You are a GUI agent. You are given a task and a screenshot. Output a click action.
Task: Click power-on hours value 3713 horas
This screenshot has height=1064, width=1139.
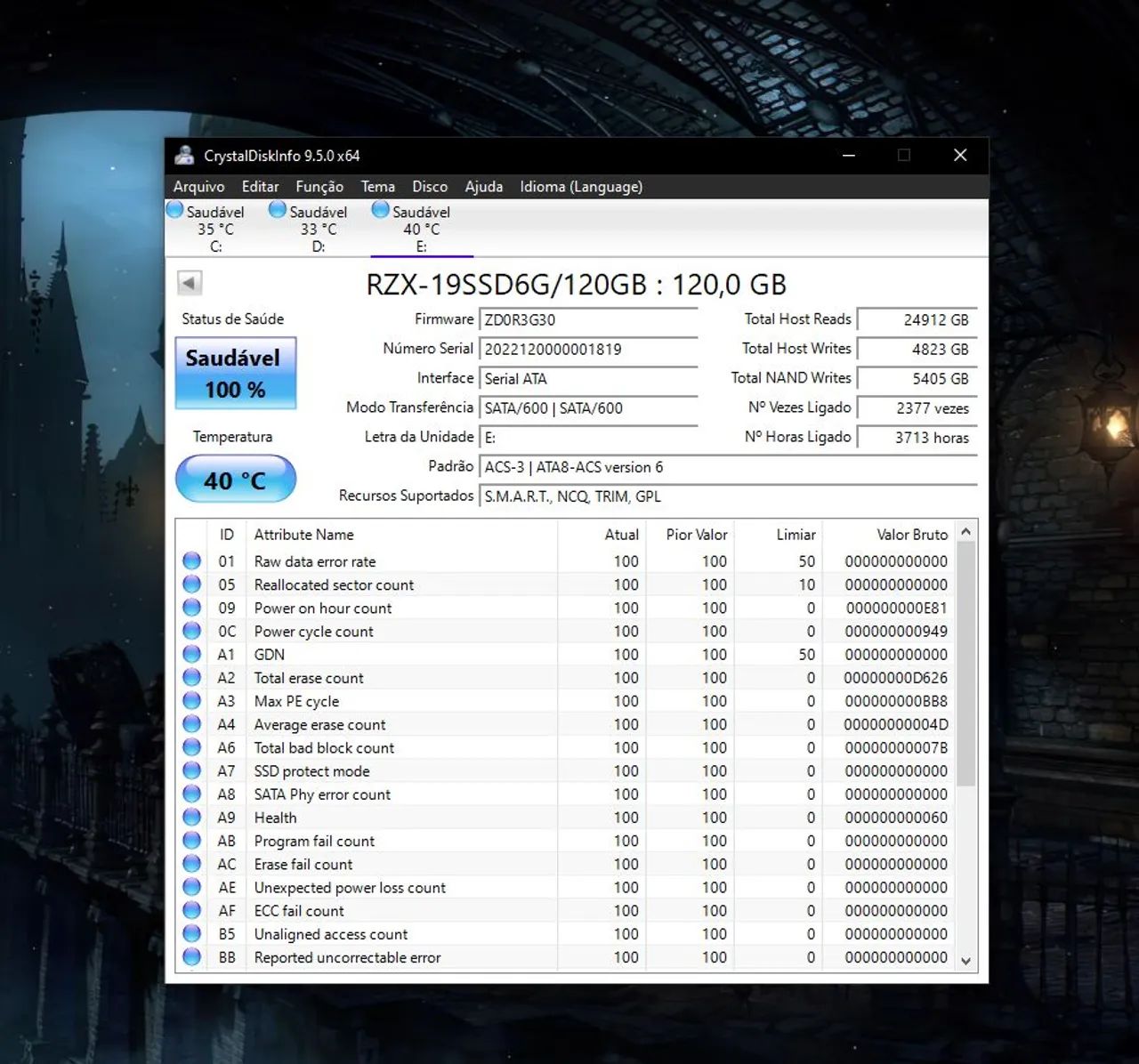coord(917,437)
